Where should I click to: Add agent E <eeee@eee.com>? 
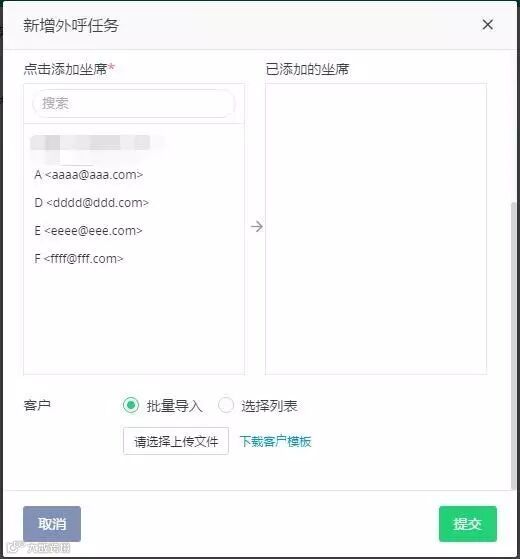pos(88,231)
